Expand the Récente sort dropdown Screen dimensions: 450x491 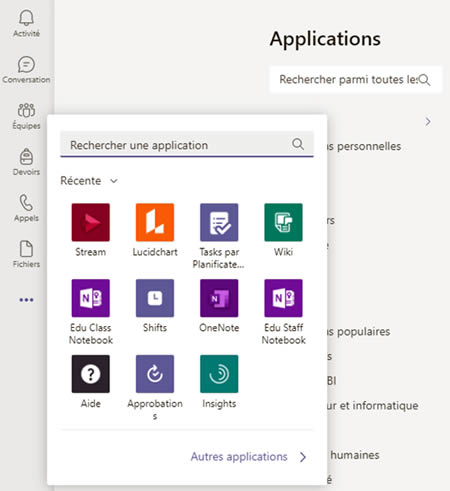click(x=89, y=181)
